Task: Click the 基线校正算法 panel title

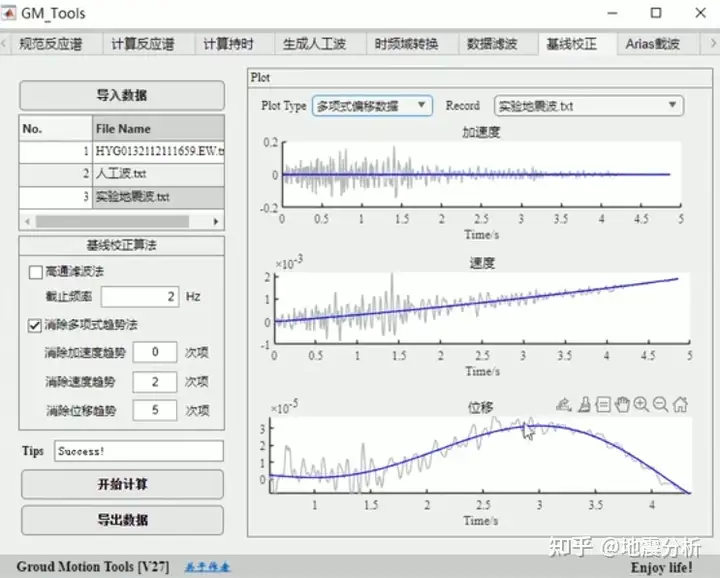Action: coord(122,246)
